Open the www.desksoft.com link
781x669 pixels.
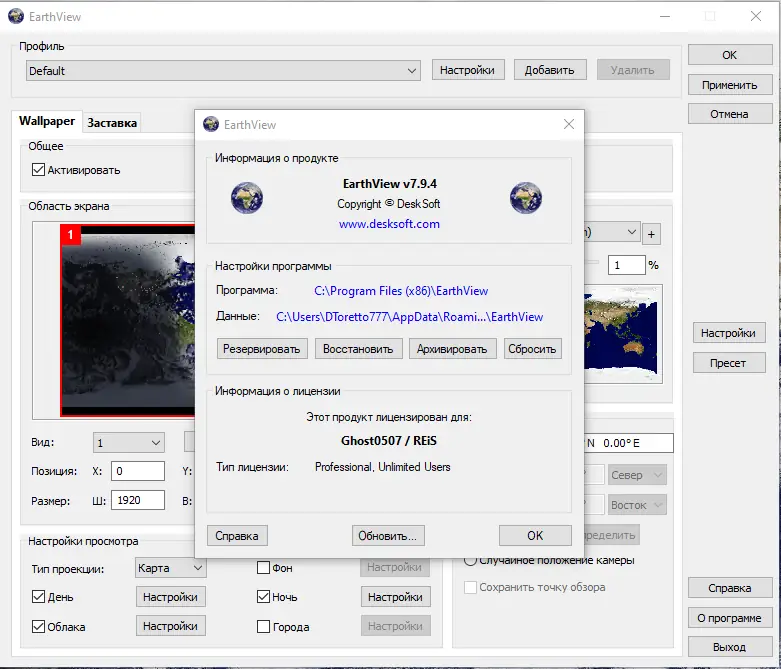click(389, 224)
